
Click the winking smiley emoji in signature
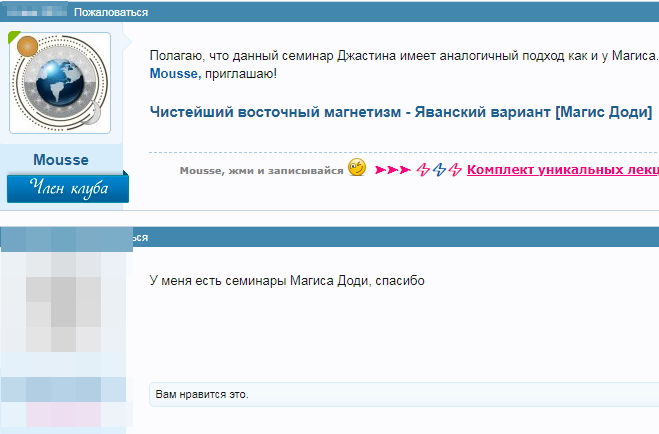coord(357,168)
